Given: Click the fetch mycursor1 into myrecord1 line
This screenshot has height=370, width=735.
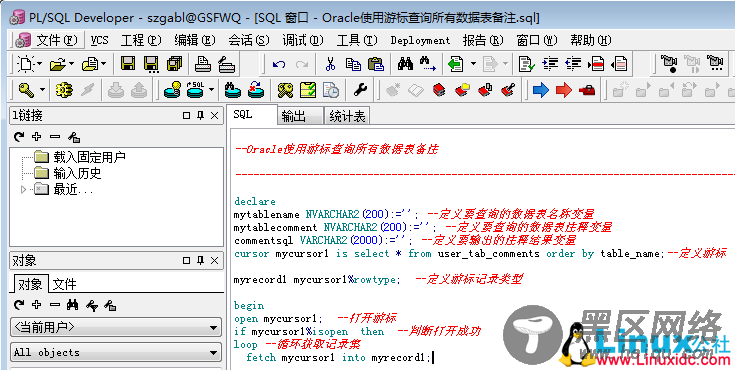Looking at the screenshot, I should (x=338, y=357).
